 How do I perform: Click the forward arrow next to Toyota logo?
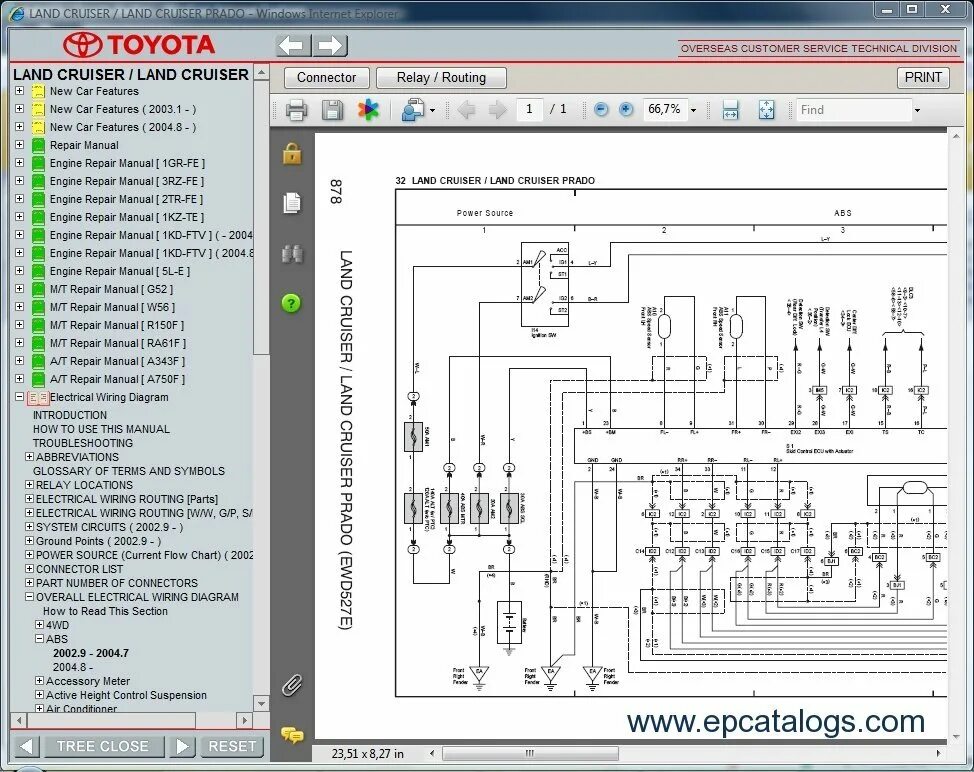pyautogui.click(x=330, y=45)
